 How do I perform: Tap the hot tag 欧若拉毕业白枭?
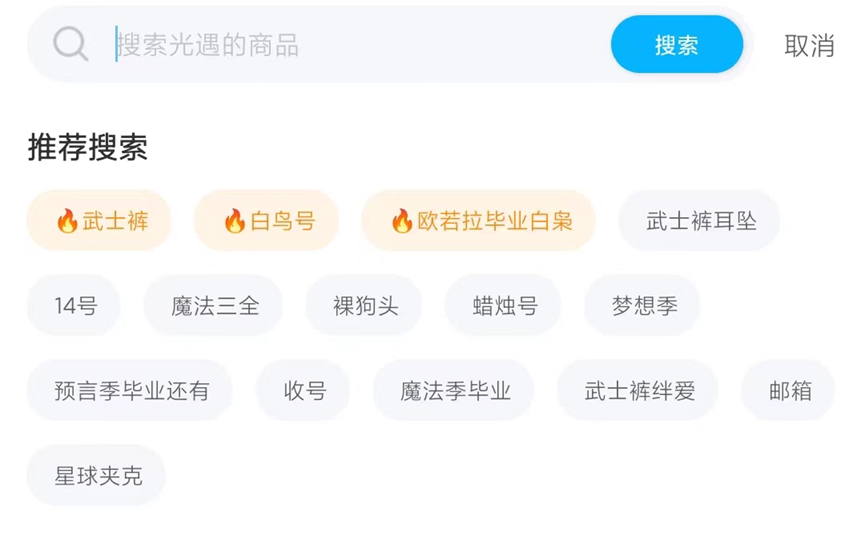tap(480, 221)
